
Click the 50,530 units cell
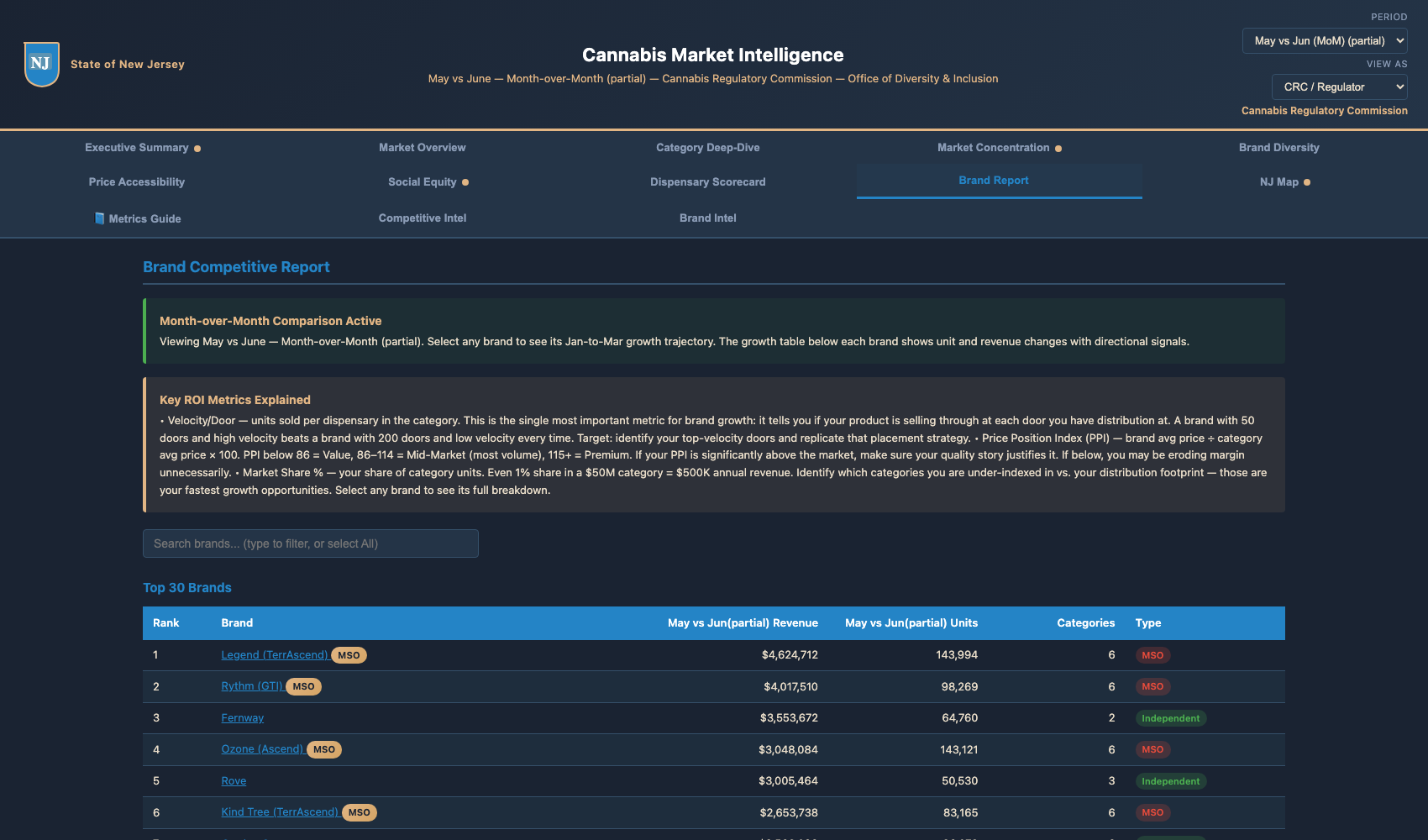click(959, 781)
